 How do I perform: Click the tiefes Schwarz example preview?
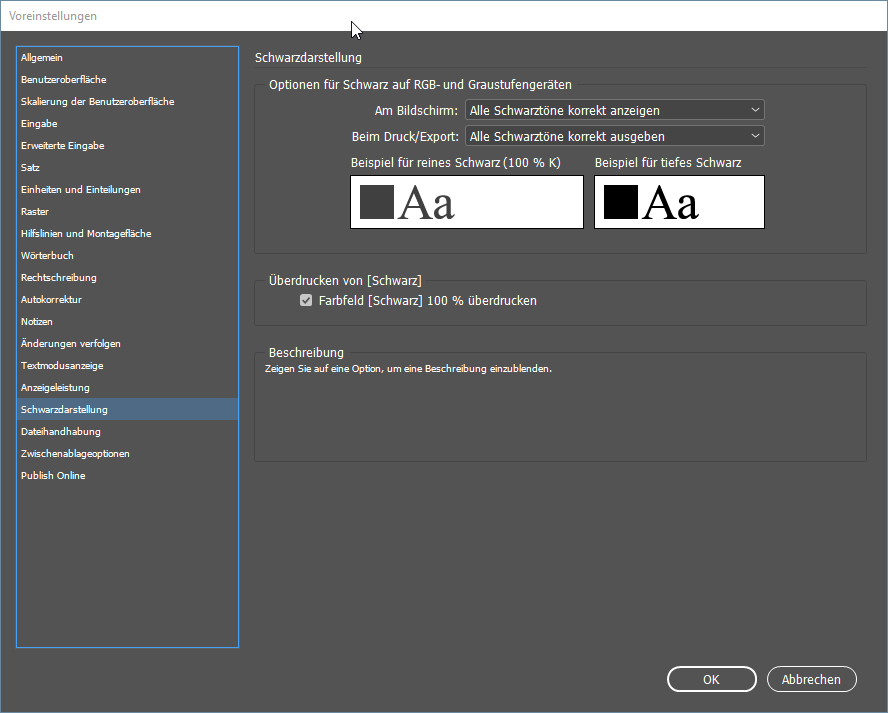tap(679, 202)
